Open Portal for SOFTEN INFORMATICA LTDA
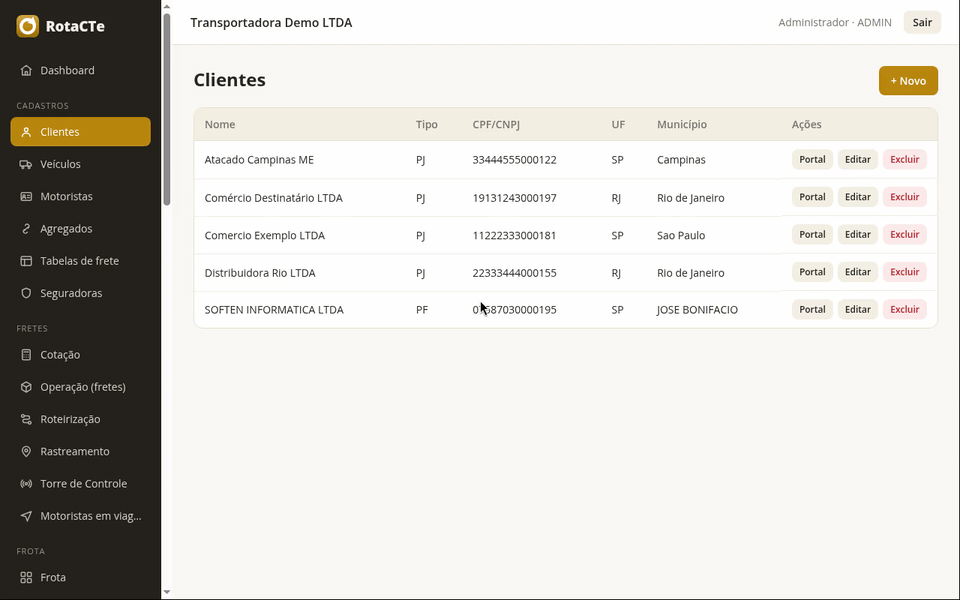The width and height of the screenshot is (960, 600). pyautogui.click(x=812, y=309)
